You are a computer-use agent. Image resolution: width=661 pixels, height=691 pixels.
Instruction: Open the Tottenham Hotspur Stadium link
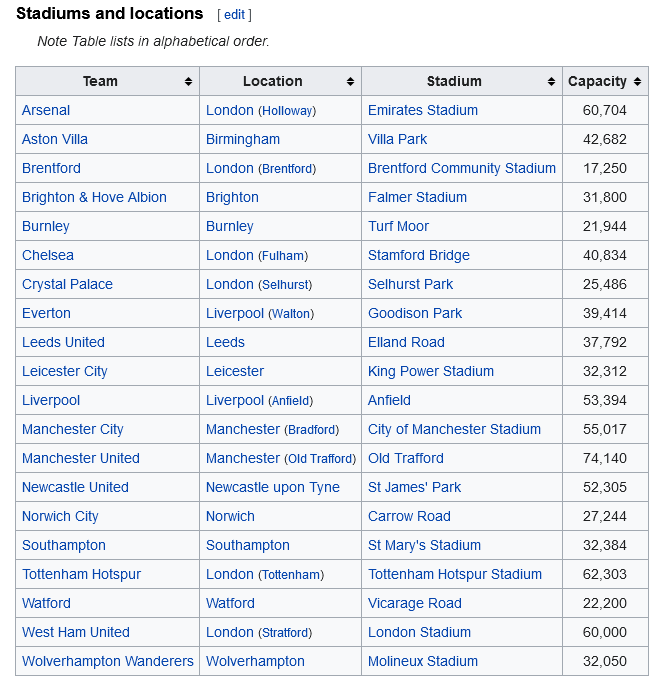tap(455, 574)
